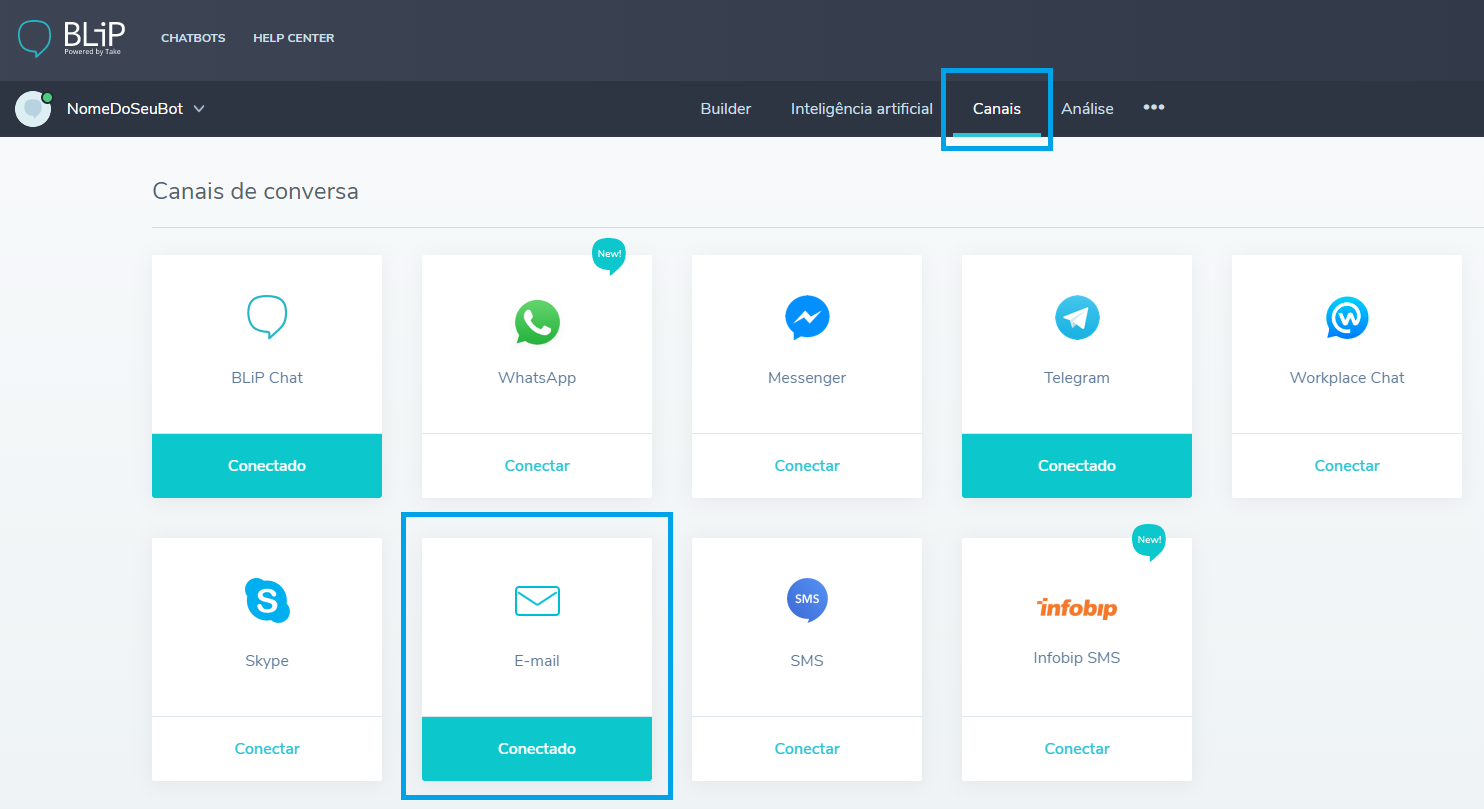Viewport: 1484px width, 809px height.
Task: Open the three-dots more menu
Action: (x=1154, y=107)
